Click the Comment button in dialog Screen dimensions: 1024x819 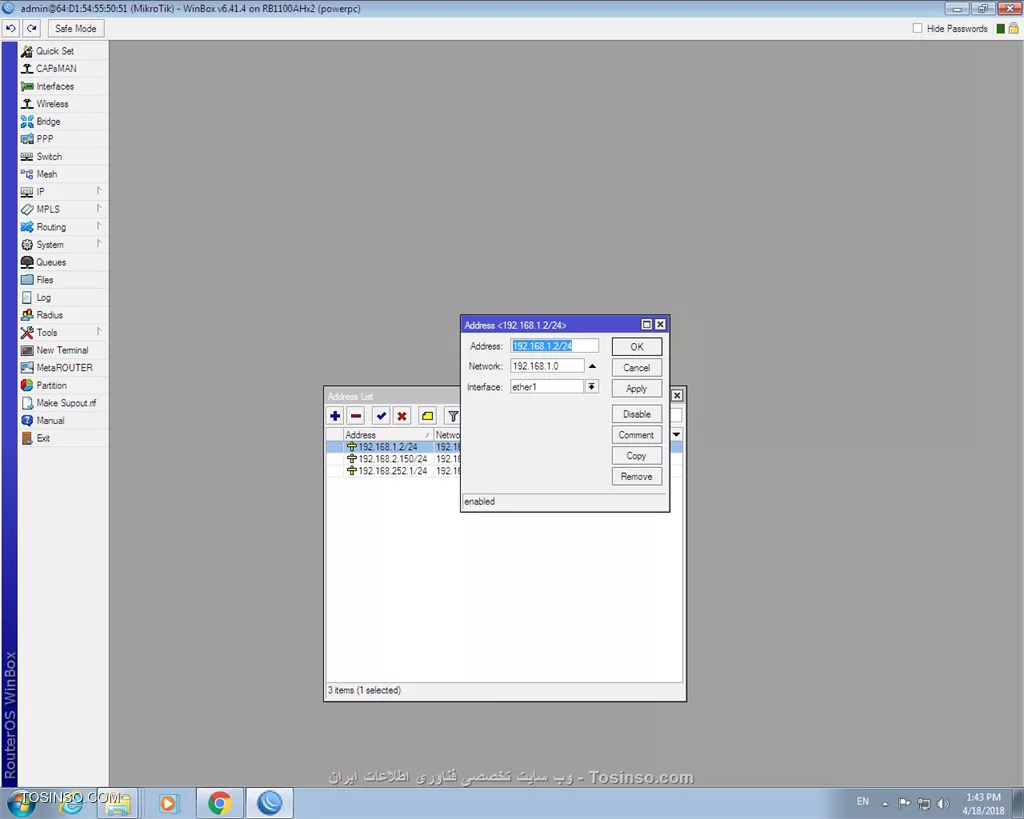tap(637, 435)
